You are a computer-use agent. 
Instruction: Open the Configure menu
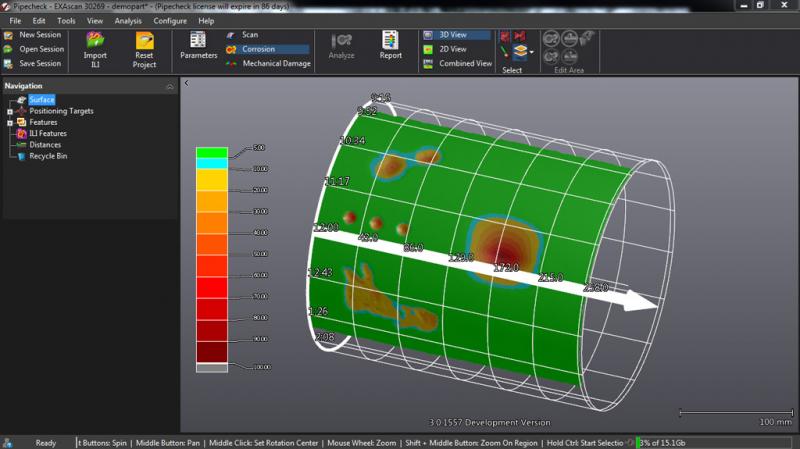(169, 20)
